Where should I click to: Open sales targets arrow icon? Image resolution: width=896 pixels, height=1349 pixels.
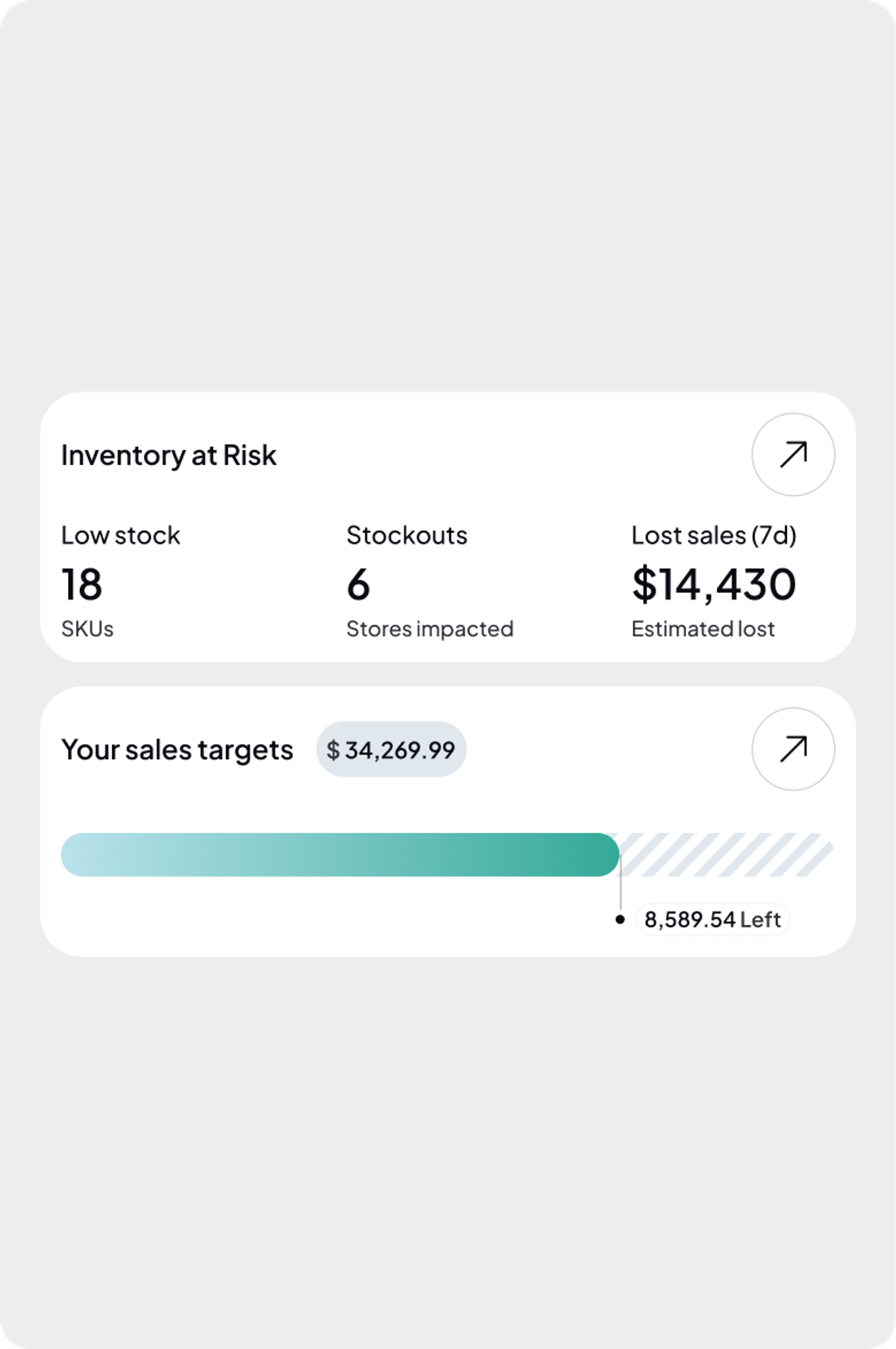(x=793, y=749)
